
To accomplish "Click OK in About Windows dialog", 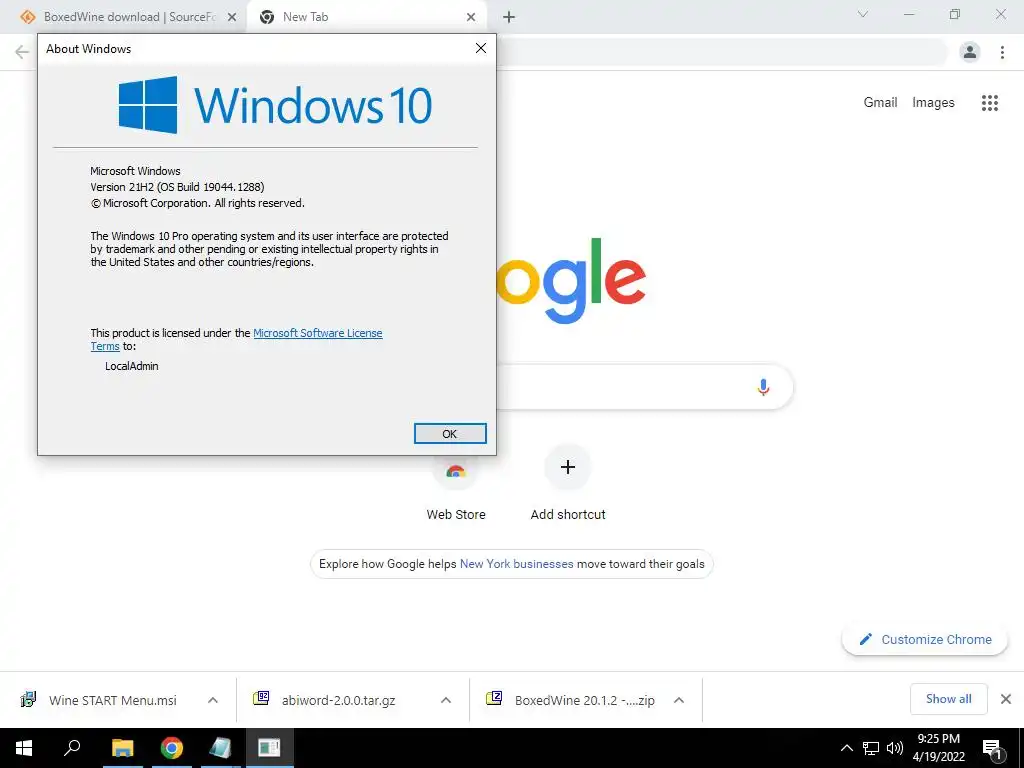I will 450,434.
